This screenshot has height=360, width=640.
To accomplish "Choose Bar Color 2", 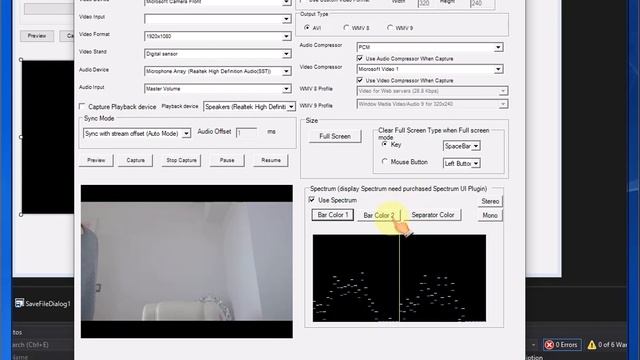I will pos(379,215).
